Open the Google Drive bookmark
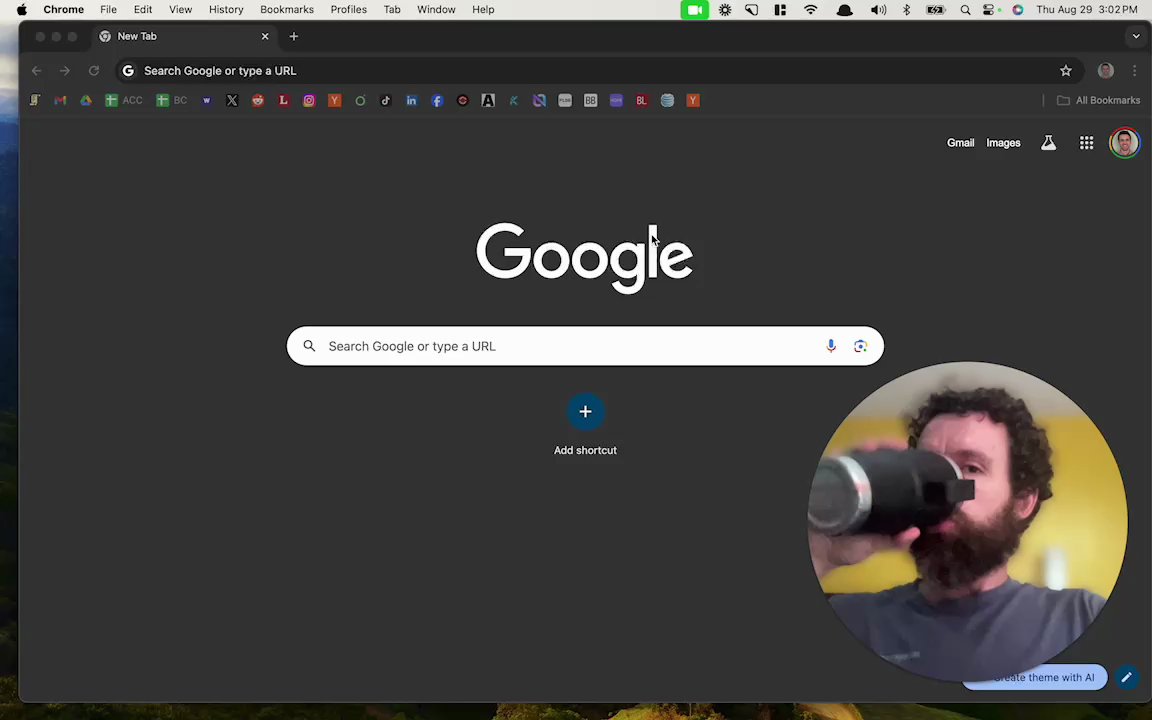1152x720 pixels. pos(86,101)
